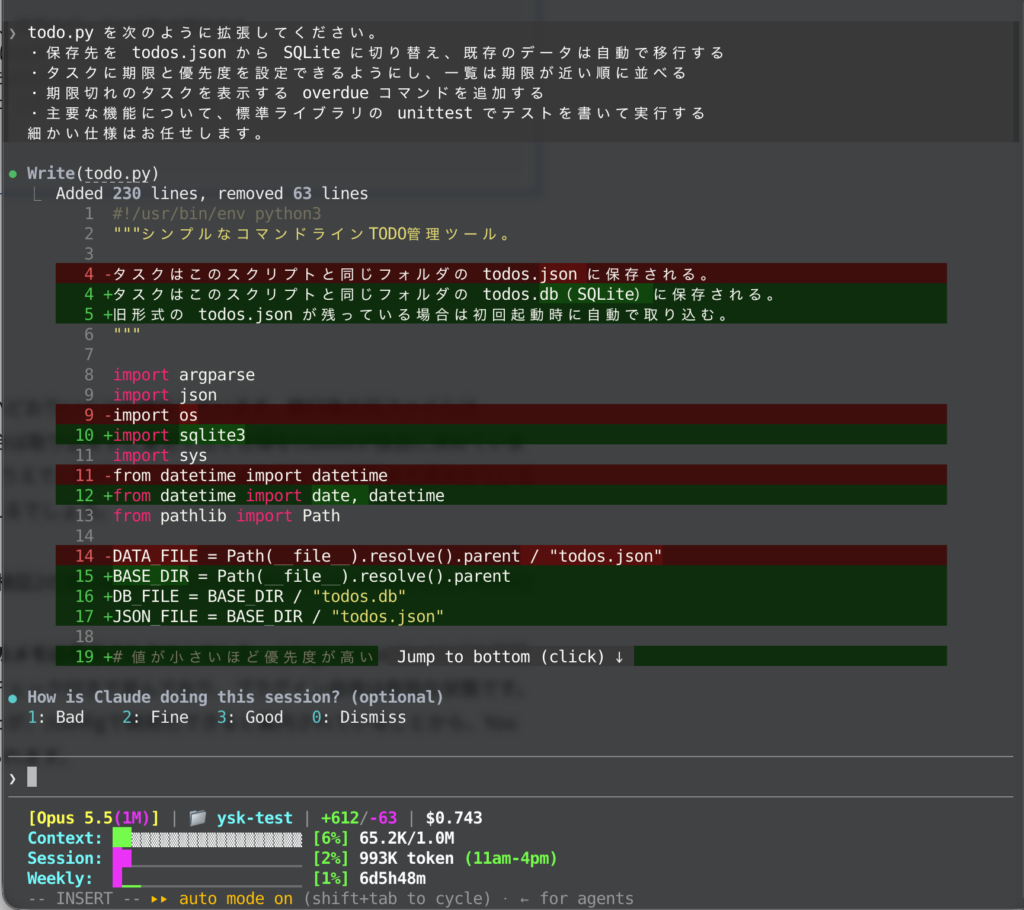Click the "[2%]" session percentage
The width and height of the screenshot is (1024, 910).
pos(331,858)
